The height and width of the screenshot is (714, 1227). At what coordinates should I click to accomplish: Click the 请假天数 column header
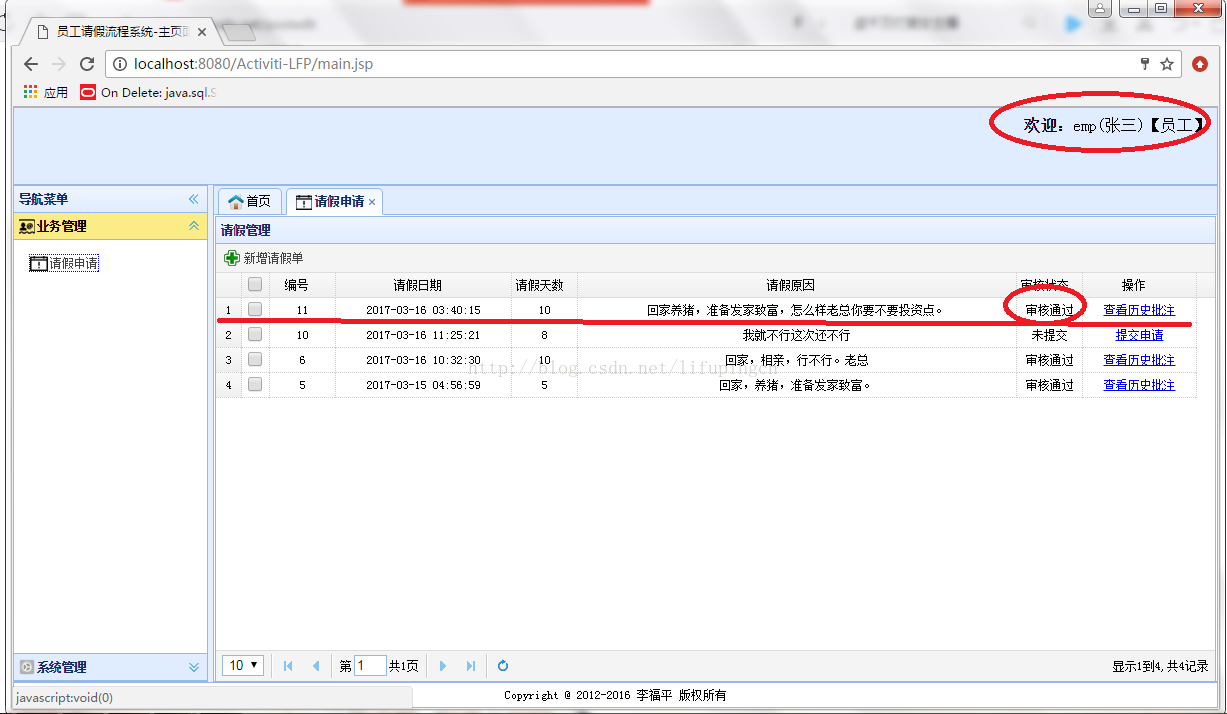[x=544, y=285]
